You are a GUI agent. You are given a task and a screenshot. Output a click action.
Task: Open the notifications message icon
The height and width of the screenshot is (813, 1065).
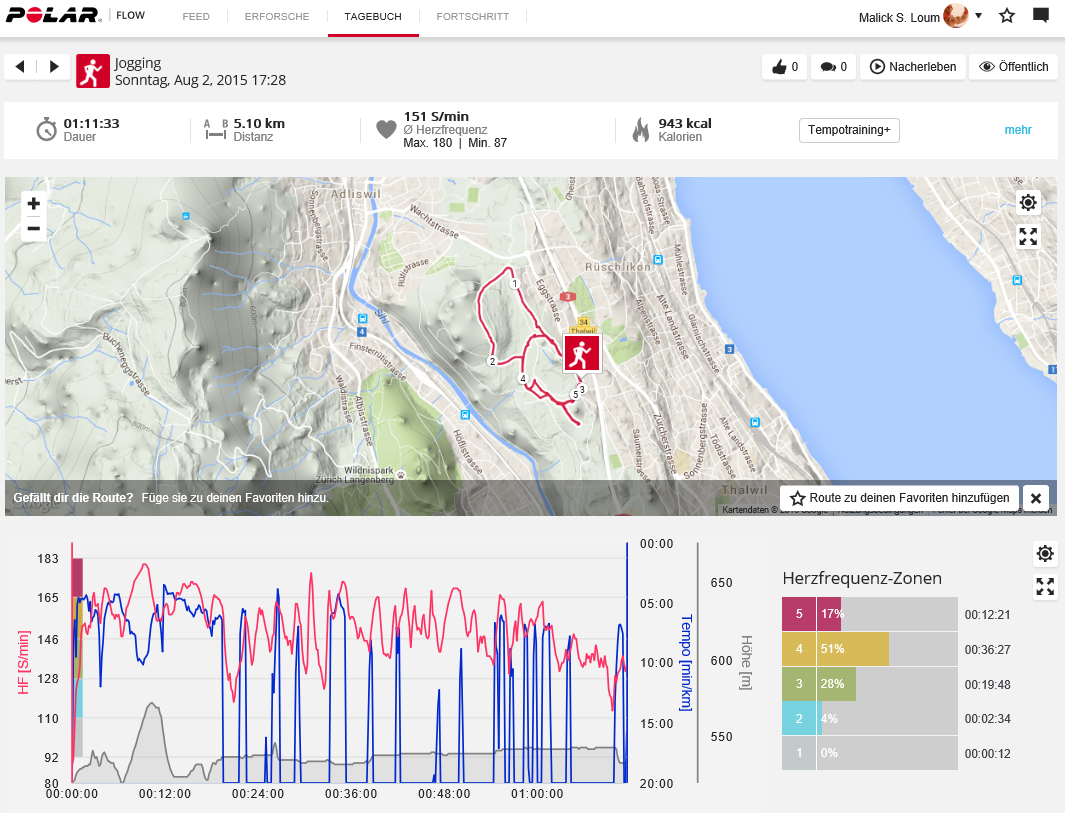(1041, 16)
